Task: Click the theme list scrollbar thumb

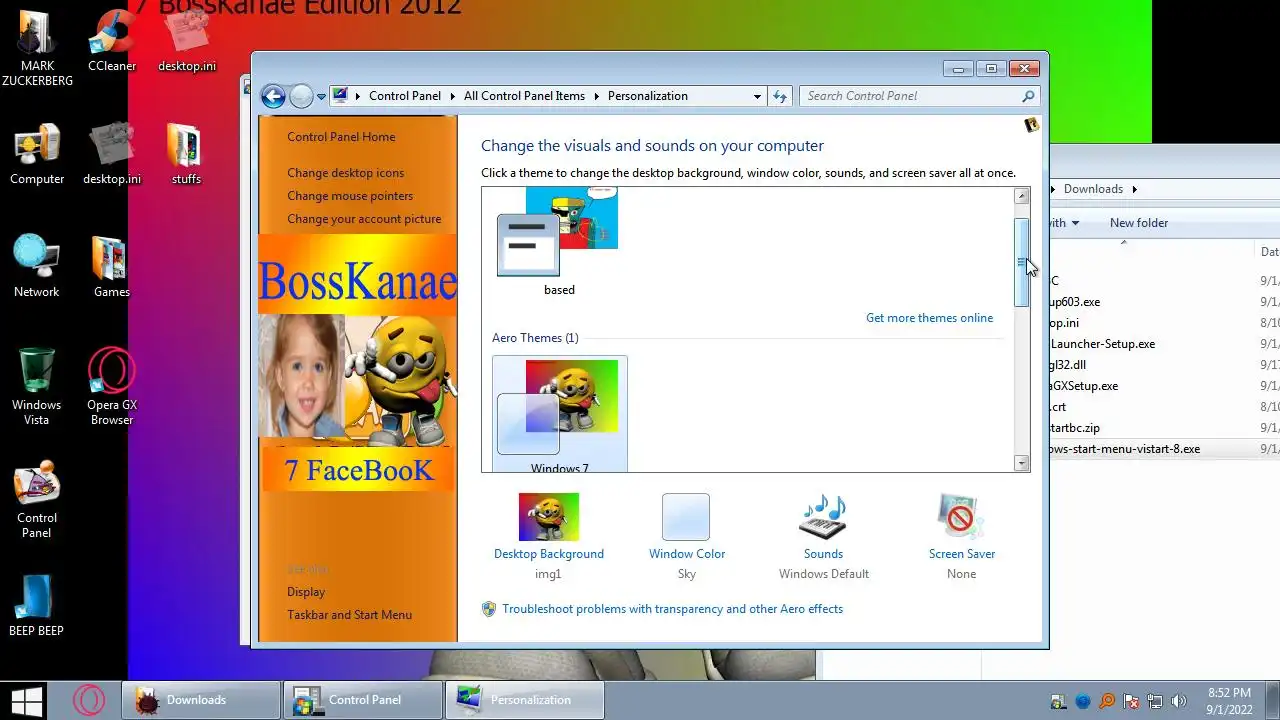Action: (x=1021, y=262)
